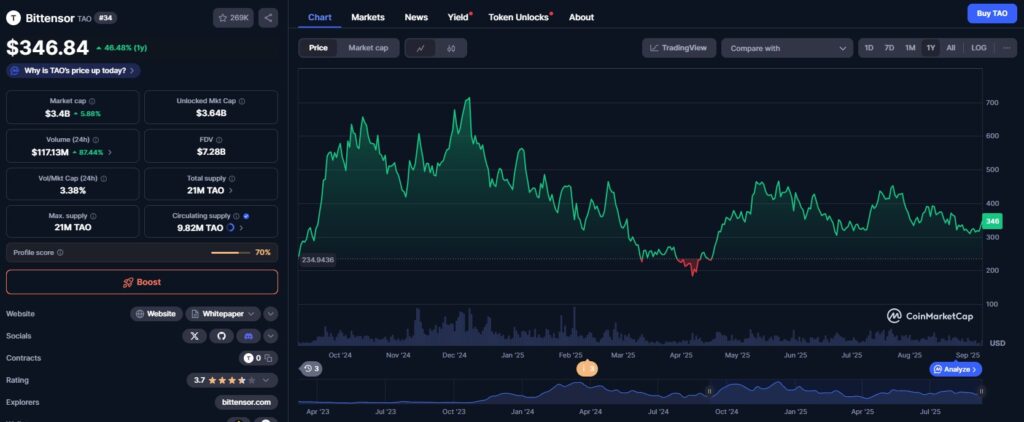The image size is (1024, 422).
Task: Copy the contract address with the copy icon
Action: 268,358
